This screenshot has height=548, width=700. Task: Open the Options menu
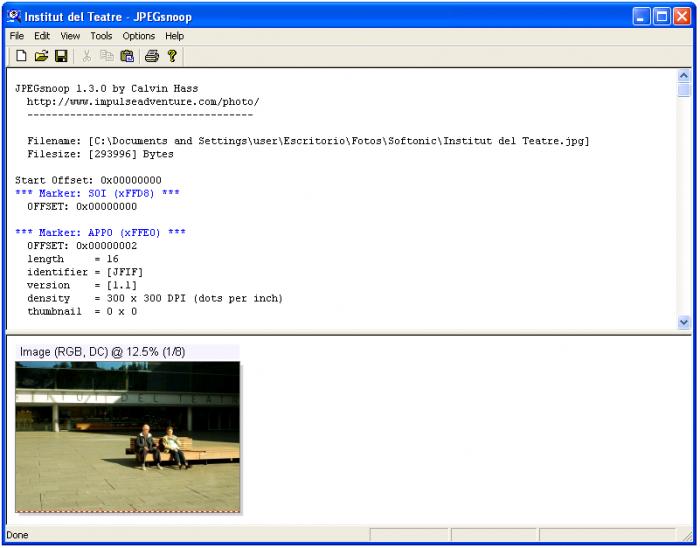tap(139, 36)
